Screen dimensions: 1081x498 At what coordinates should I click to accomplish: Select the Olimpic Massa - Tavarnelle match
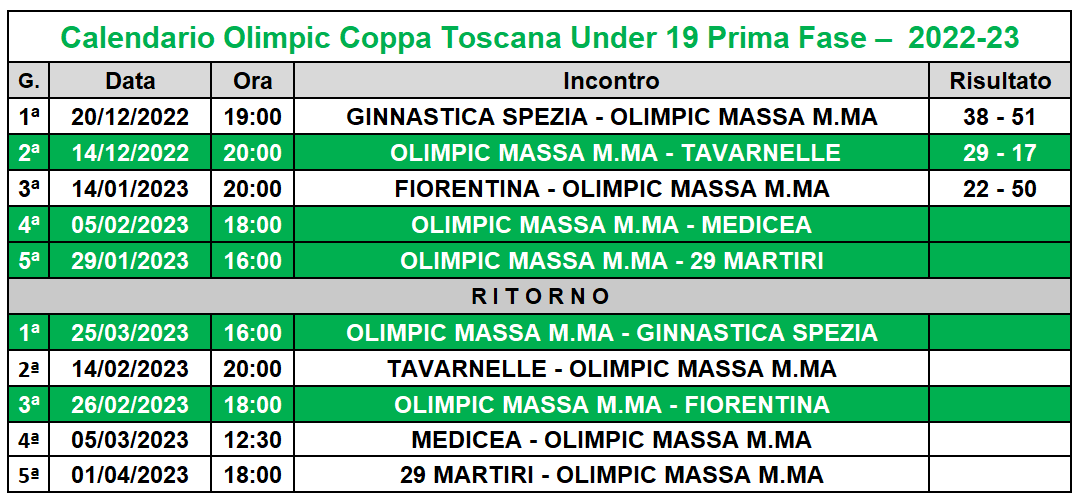tap(612, 153)
